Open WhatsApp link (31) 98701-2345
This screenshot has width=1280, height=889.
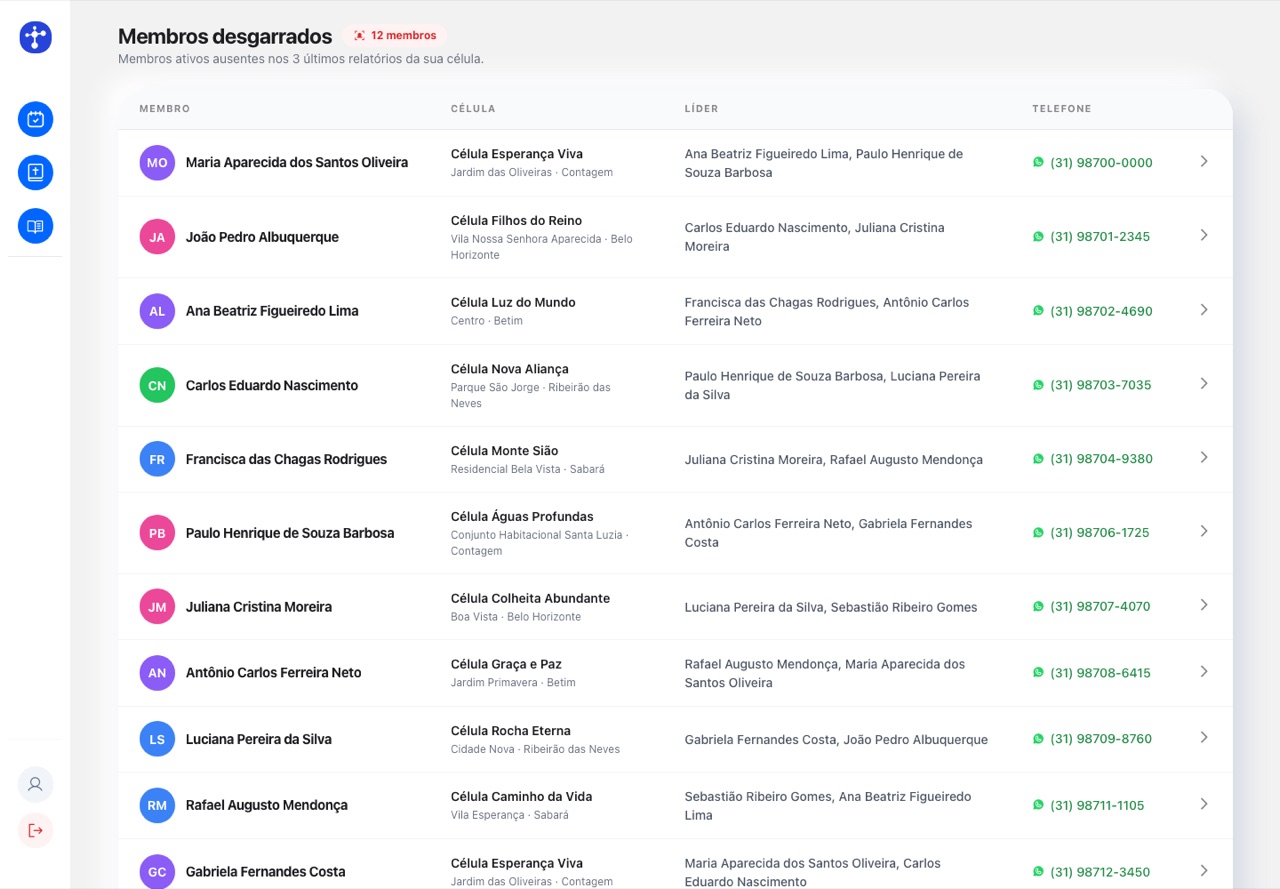(x=1092, y=237)
